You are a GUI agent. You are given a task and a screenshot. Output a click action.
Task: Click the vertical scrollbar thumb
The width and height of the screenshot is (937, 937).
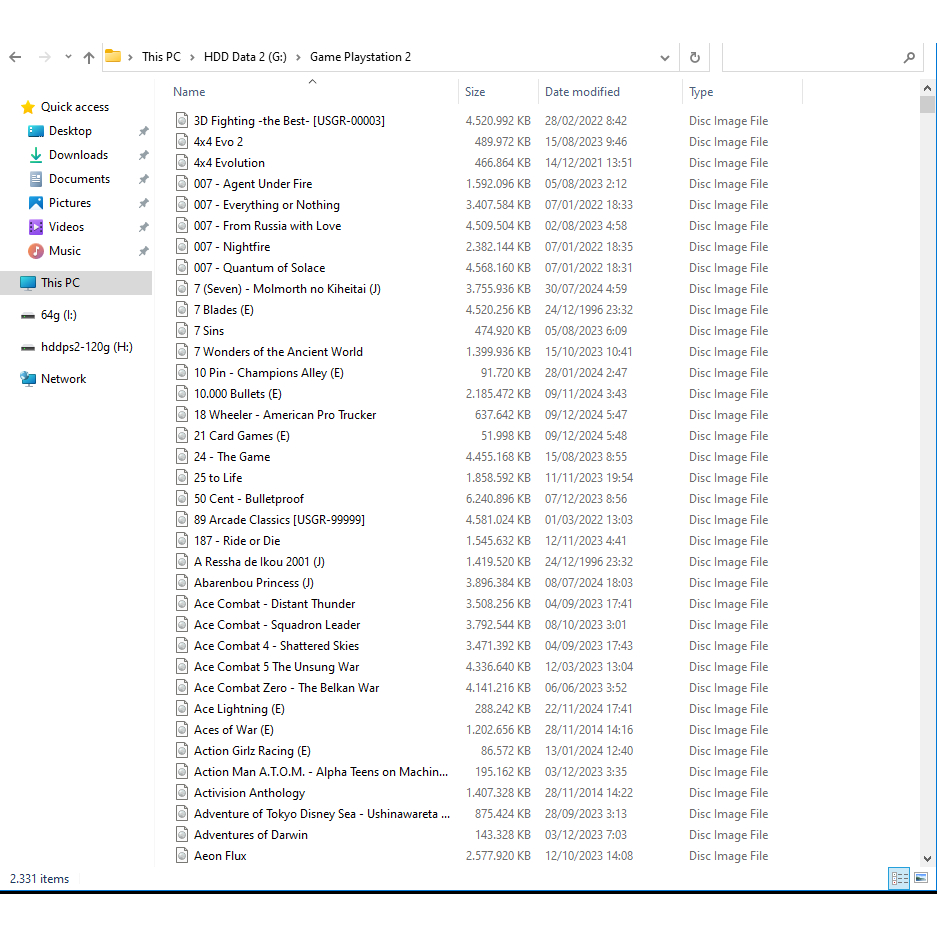pos(927,104)
